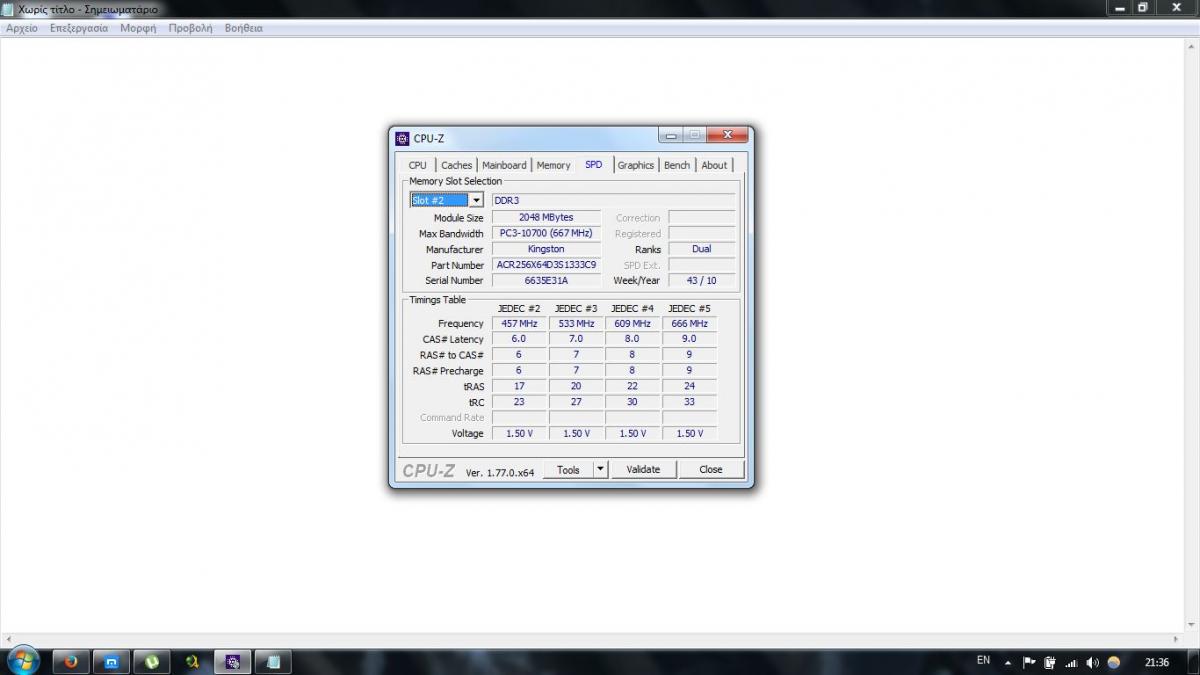Open the About tab

[714, 165]
